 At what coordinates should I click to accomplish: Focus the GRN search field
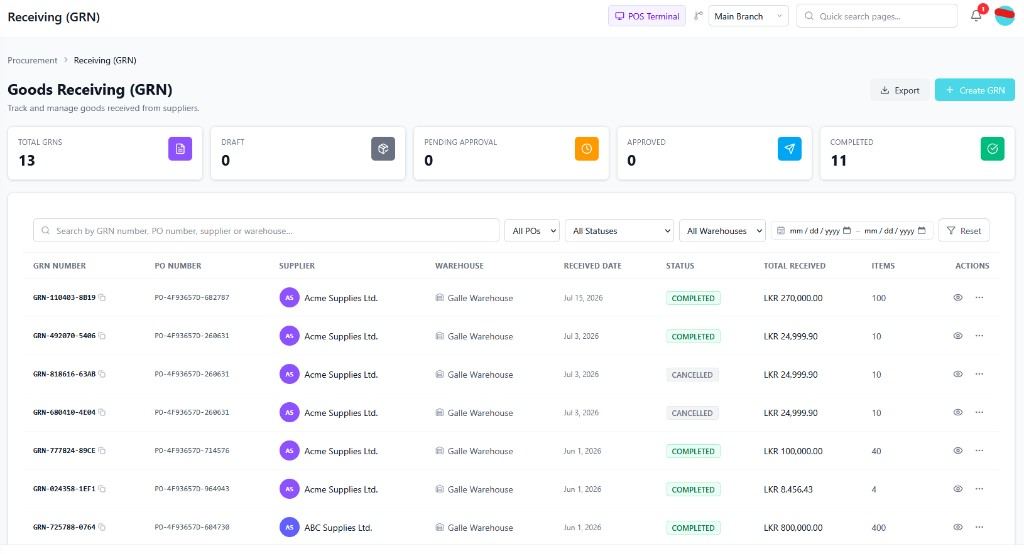pyautogui.click(x=266, y=231)
